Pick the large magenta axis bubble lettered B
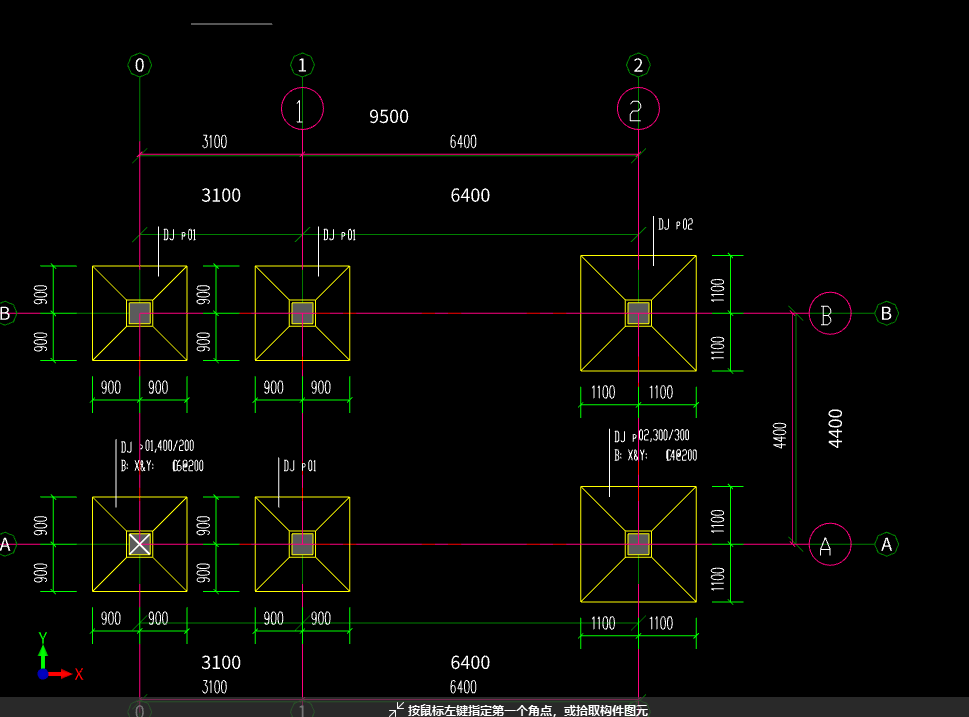969x717 pixels. 830,313
